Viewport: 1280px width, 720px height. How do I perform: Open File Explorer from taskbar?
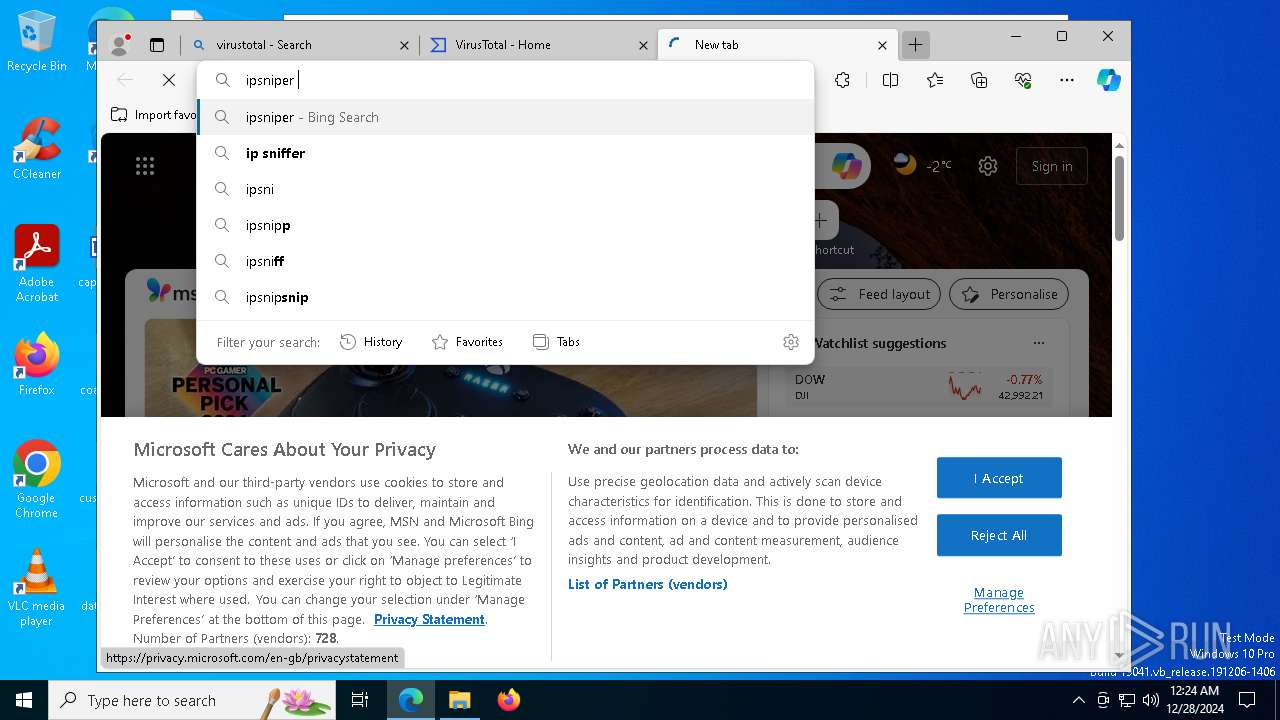point(459,700)
